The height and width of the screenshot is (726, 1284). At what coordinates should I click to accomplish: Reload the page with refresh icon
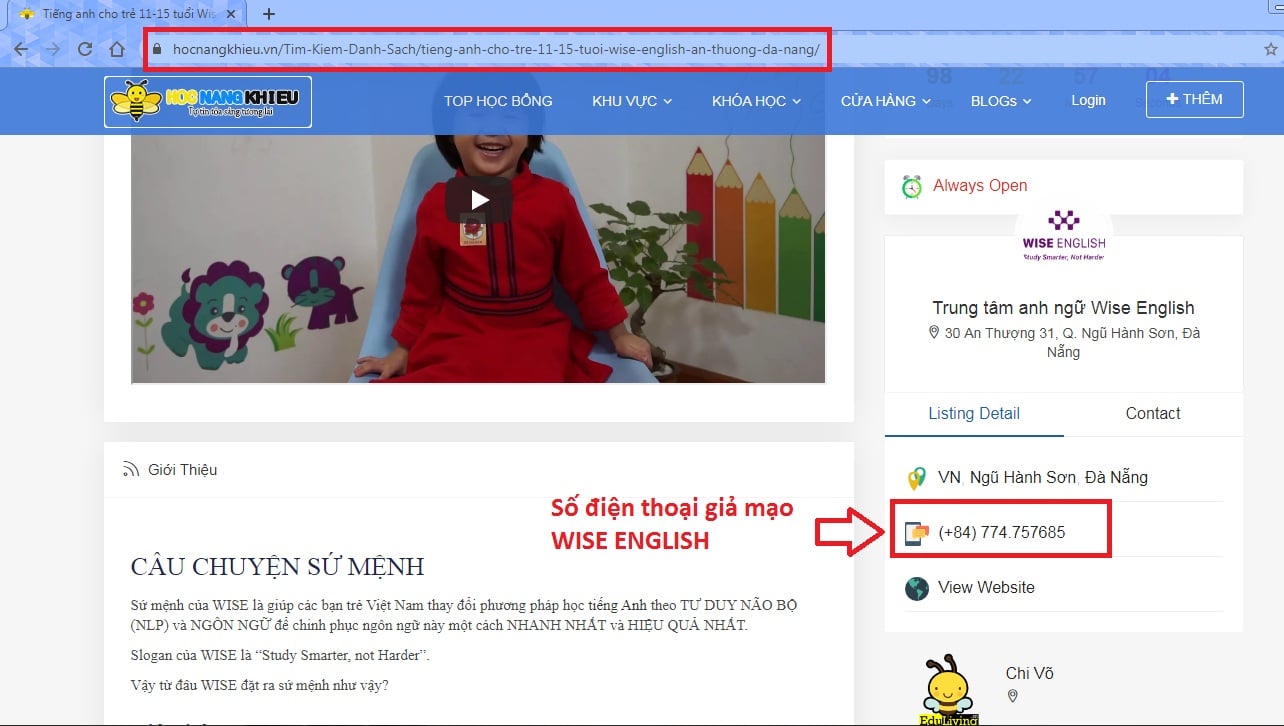85,49
